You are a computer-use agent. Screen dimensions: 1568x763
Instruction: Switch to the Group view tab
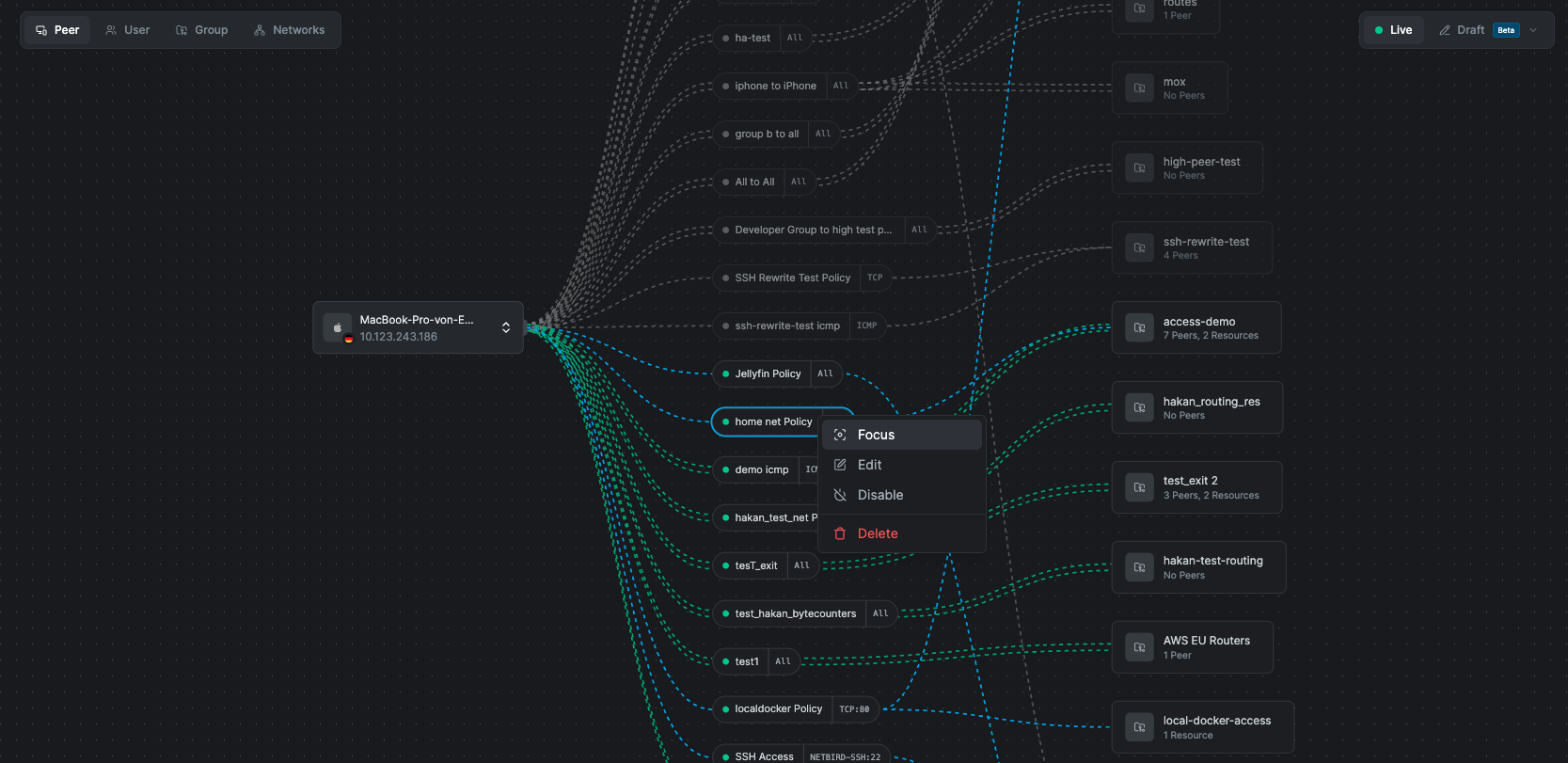tap(202, 30)
